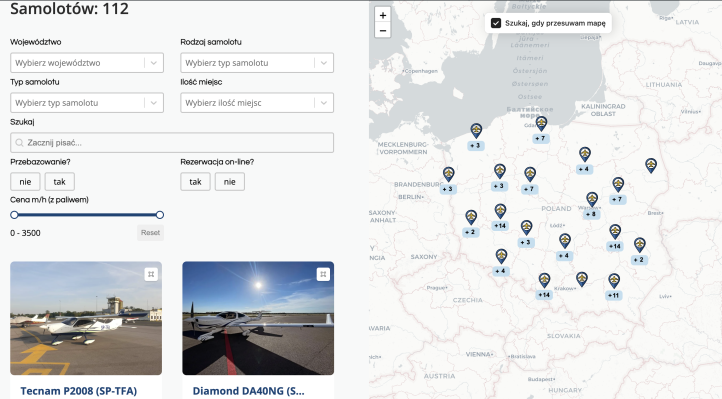Click the Reset price button
This screenshot has width=722, height=399.
150,233
